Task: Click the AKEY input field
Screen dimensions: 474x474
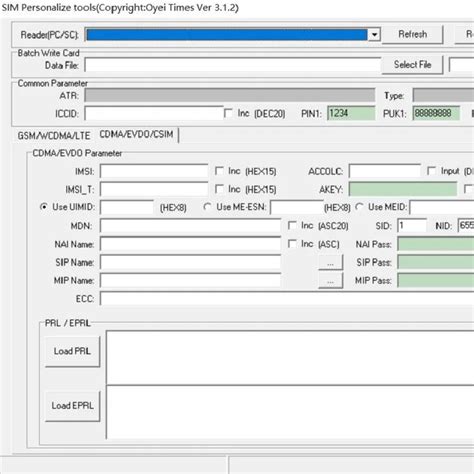Action: [x=403, y=189]
